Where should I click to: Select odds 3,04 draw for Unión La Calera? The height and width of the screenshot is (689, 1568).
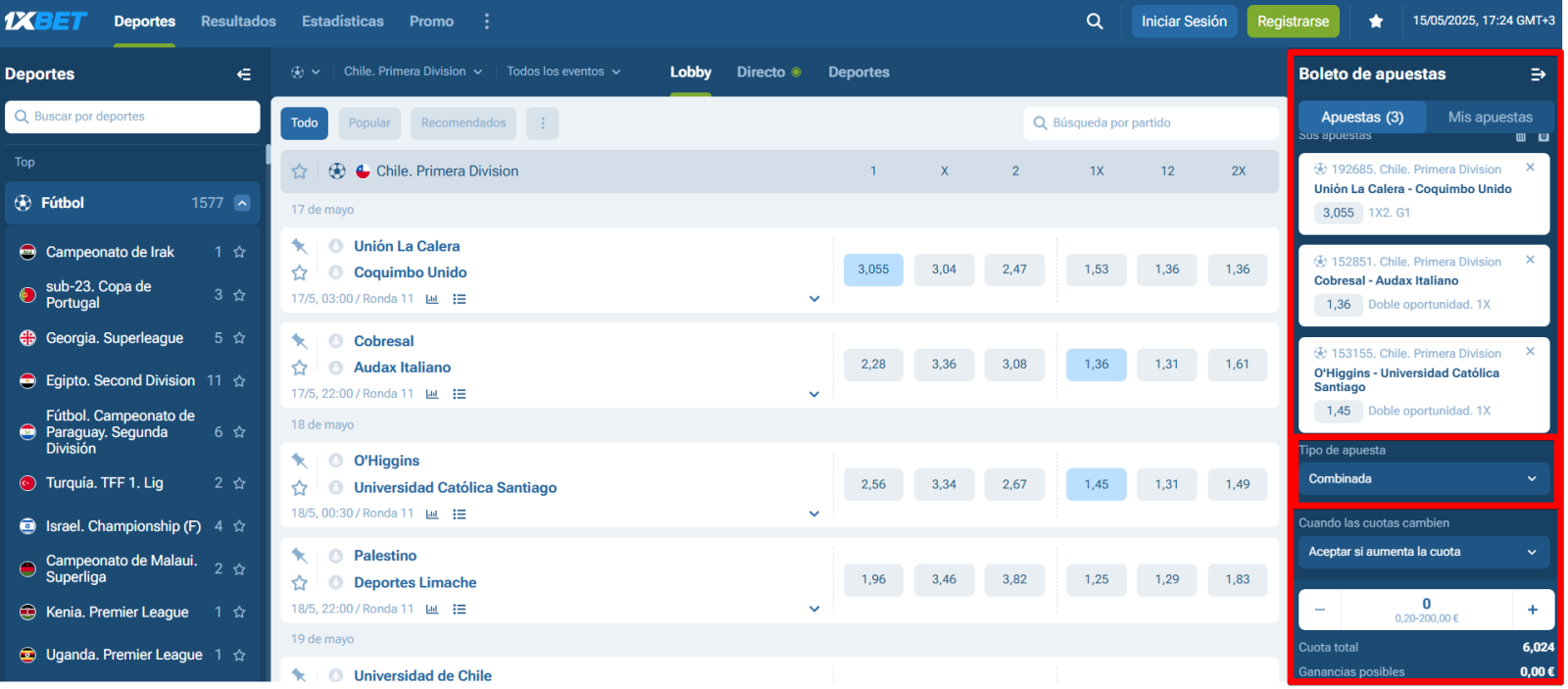point(944,270)
